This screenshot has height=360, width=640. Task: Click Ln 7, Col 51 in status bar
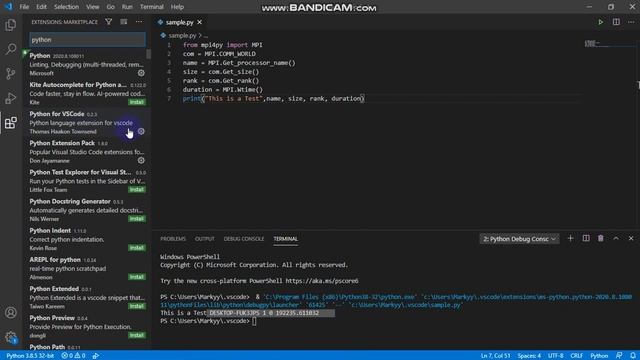click(495, 356)
